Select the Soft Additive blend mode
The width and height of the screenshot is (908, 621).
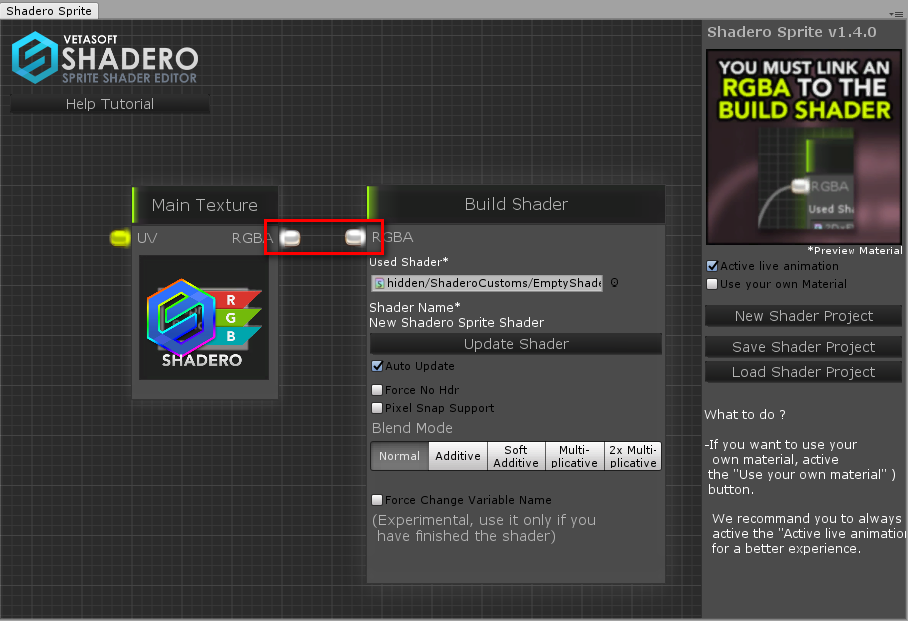pos(516,456)
